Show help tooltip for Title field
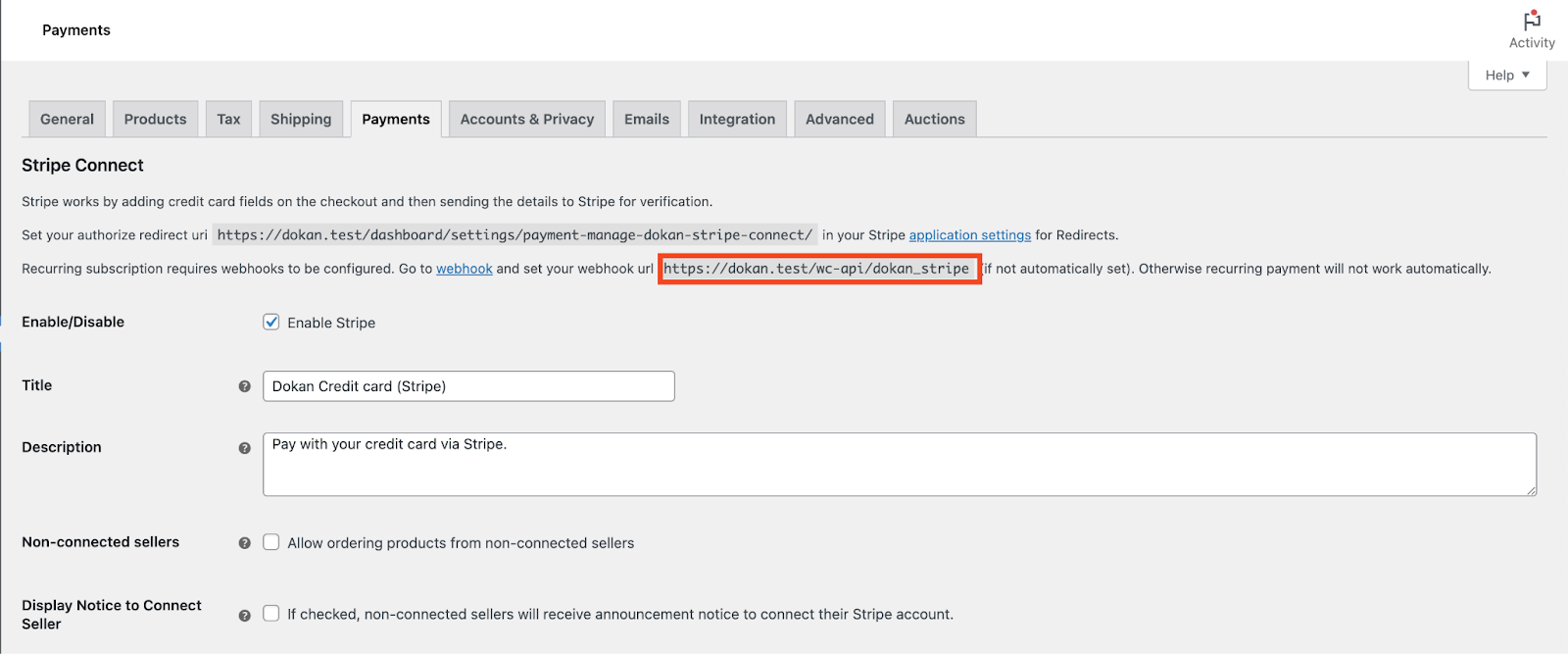1568x654 pixels. (245, 386)
